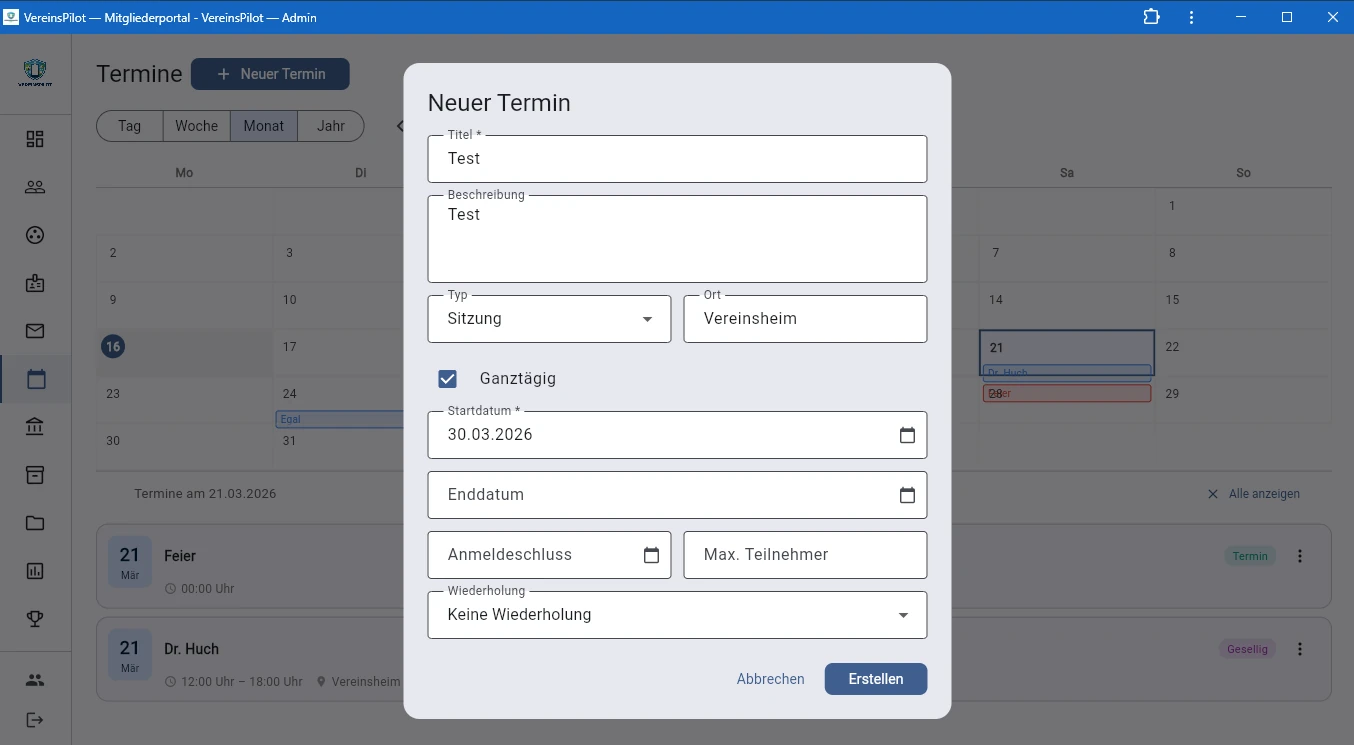Open the Typ dropdown showing Sitzung
This screenshot has width=1354, height=745.
coord(645,318)
